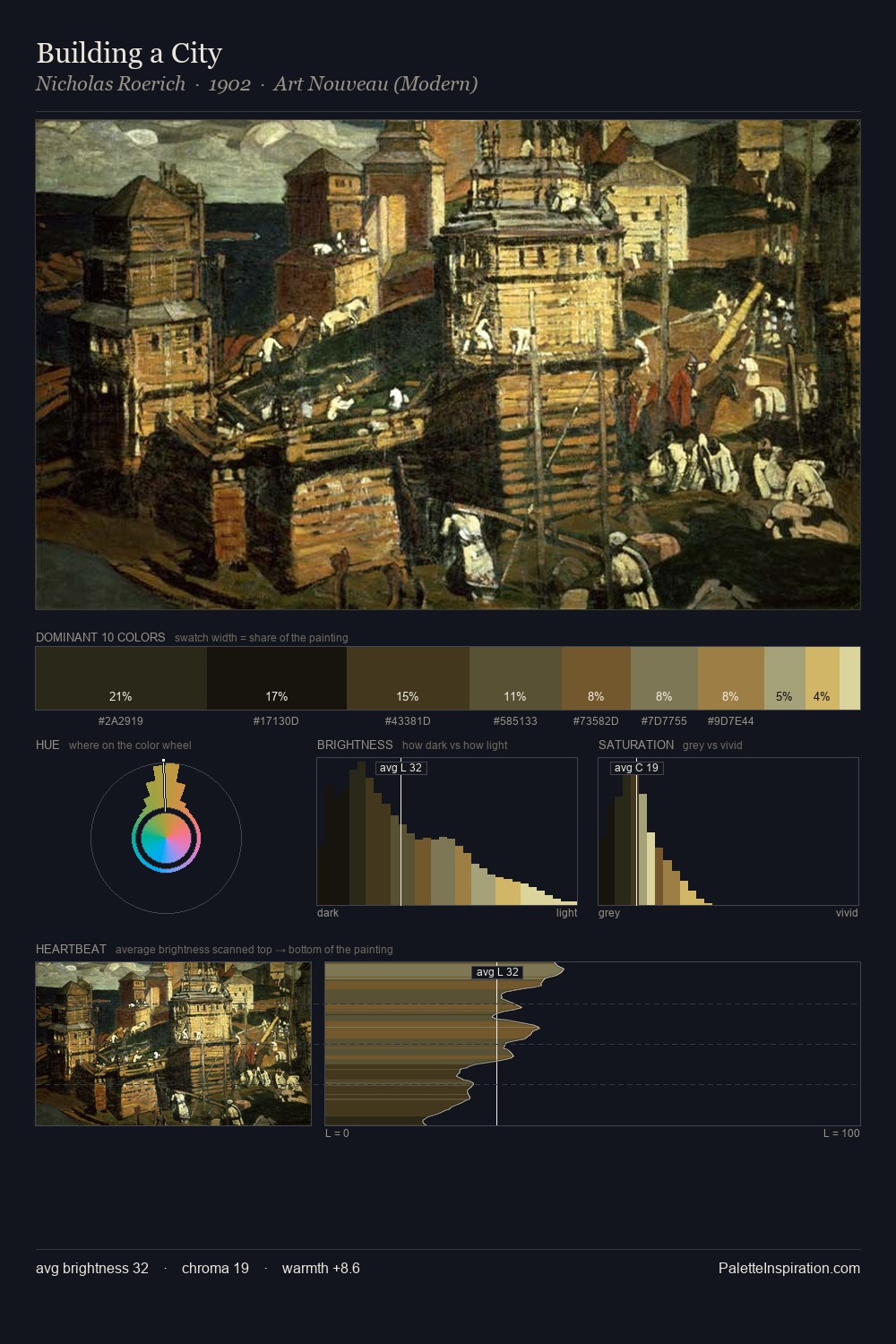Click the hex label #43381D
Screen dimensions: 896x1344
point(408,721)
